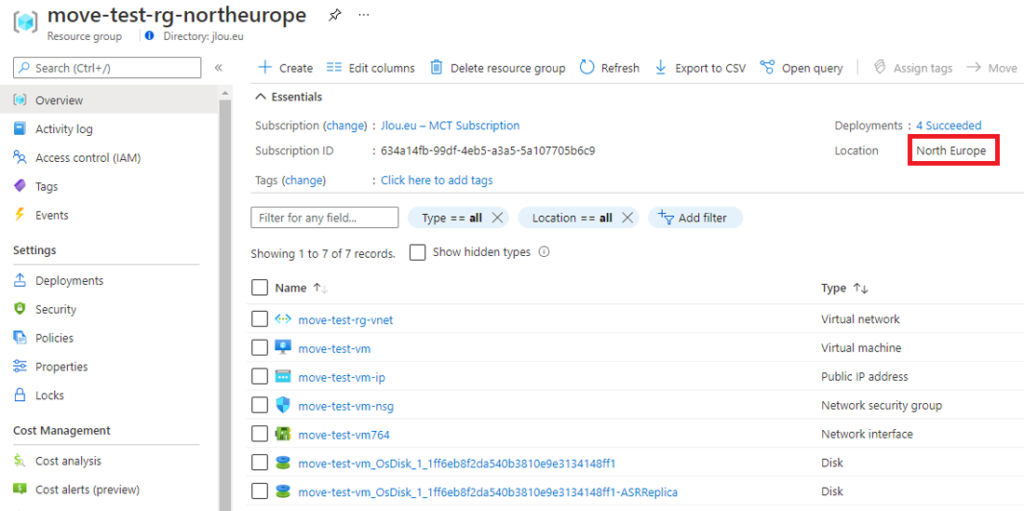Click Delete resource group

498,68
